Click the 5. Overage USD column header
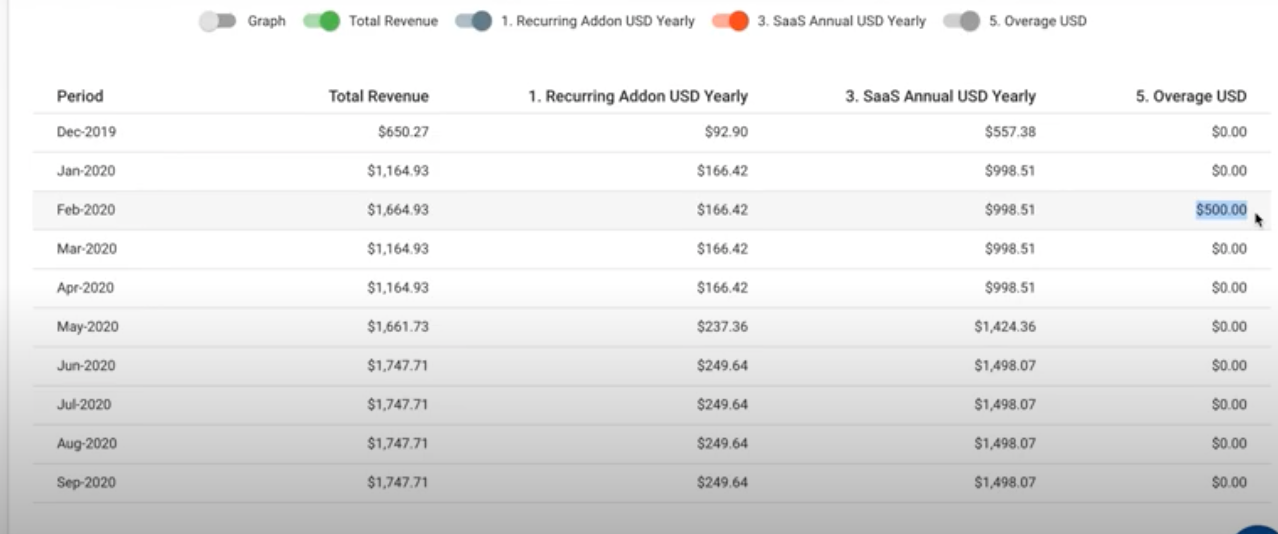 (x=1191, y=96)
